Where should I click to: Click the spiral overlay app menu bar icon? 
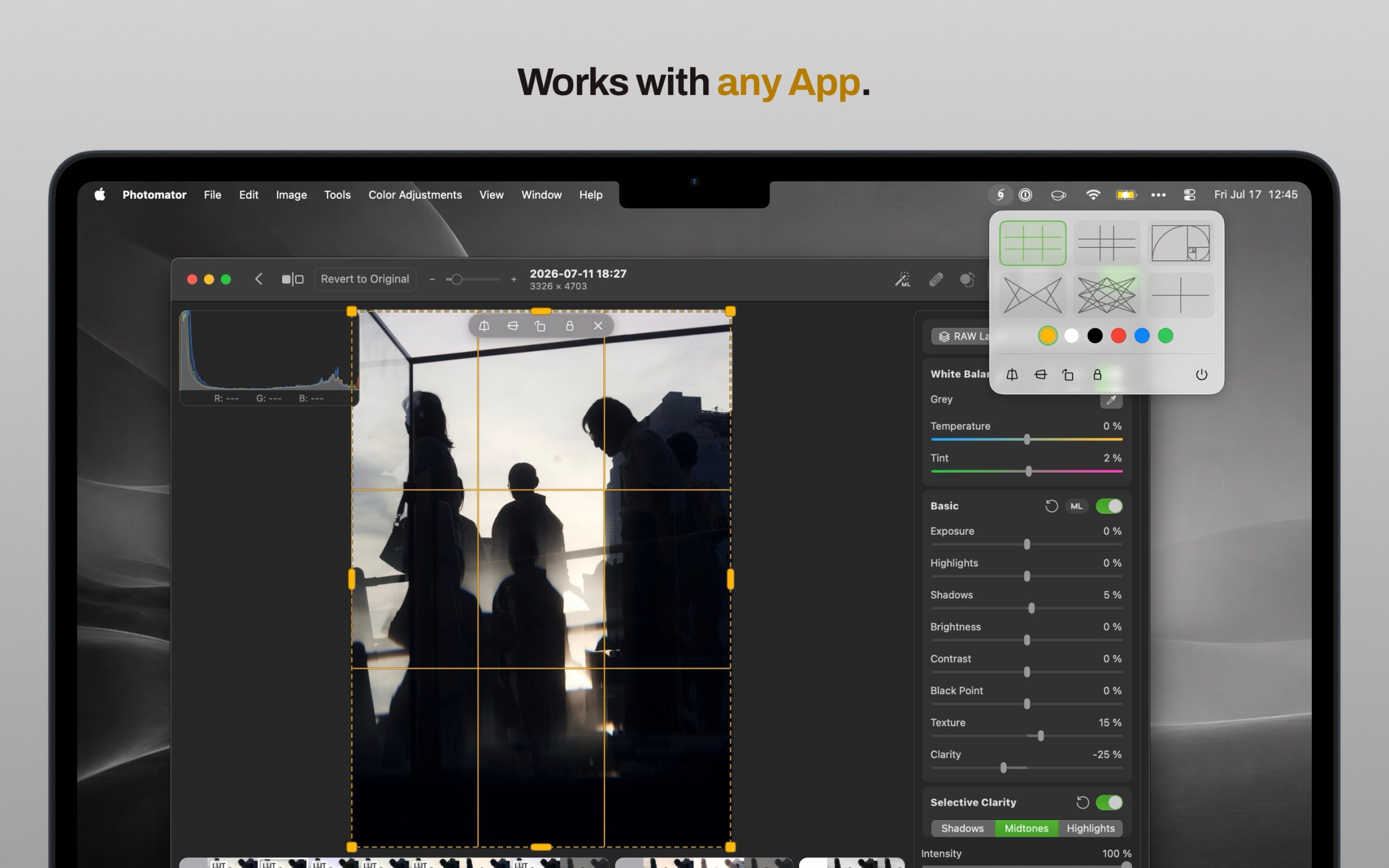click(1000, 195)
